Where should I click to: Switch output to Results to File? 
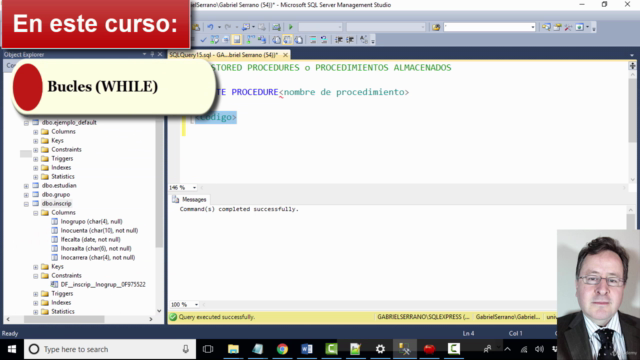coord(299,40)
